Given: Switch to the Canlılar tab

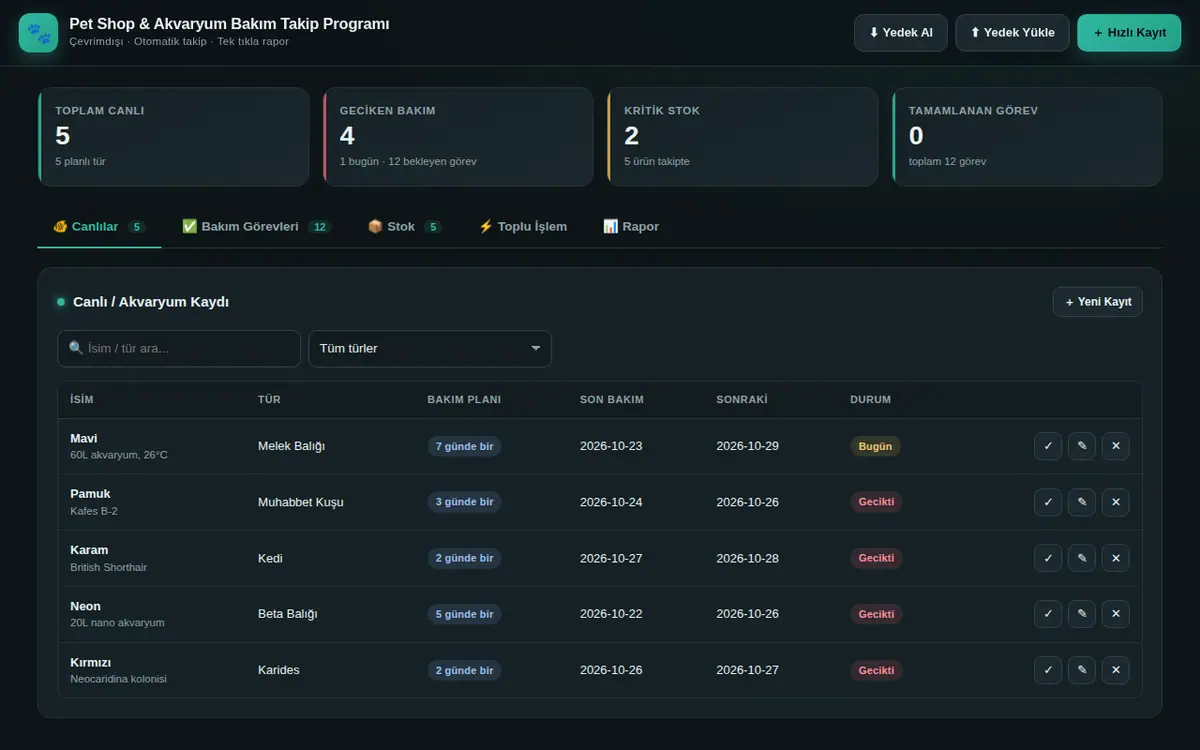Looking at the screenshot, I should click(99, 227).
